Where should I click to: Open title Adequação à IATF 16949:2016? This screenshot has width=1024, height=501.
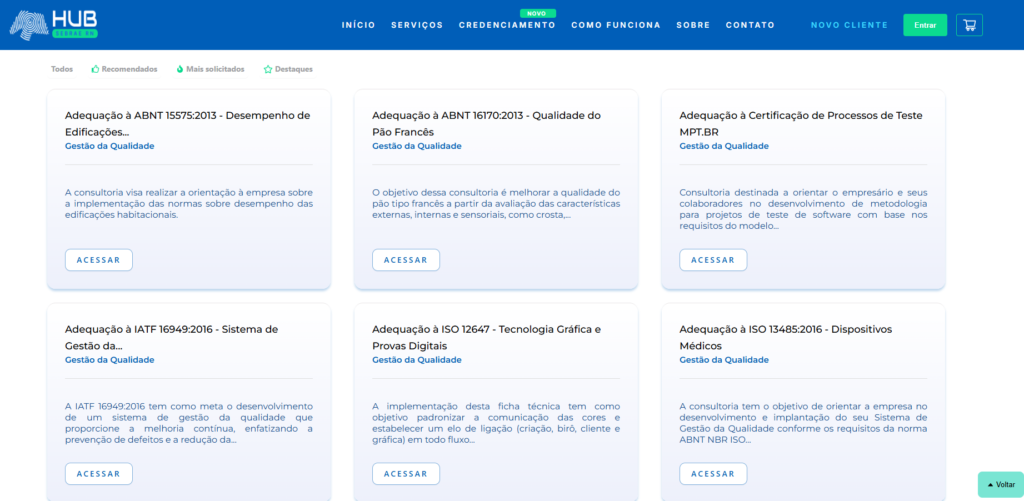[x=172, y=338]
